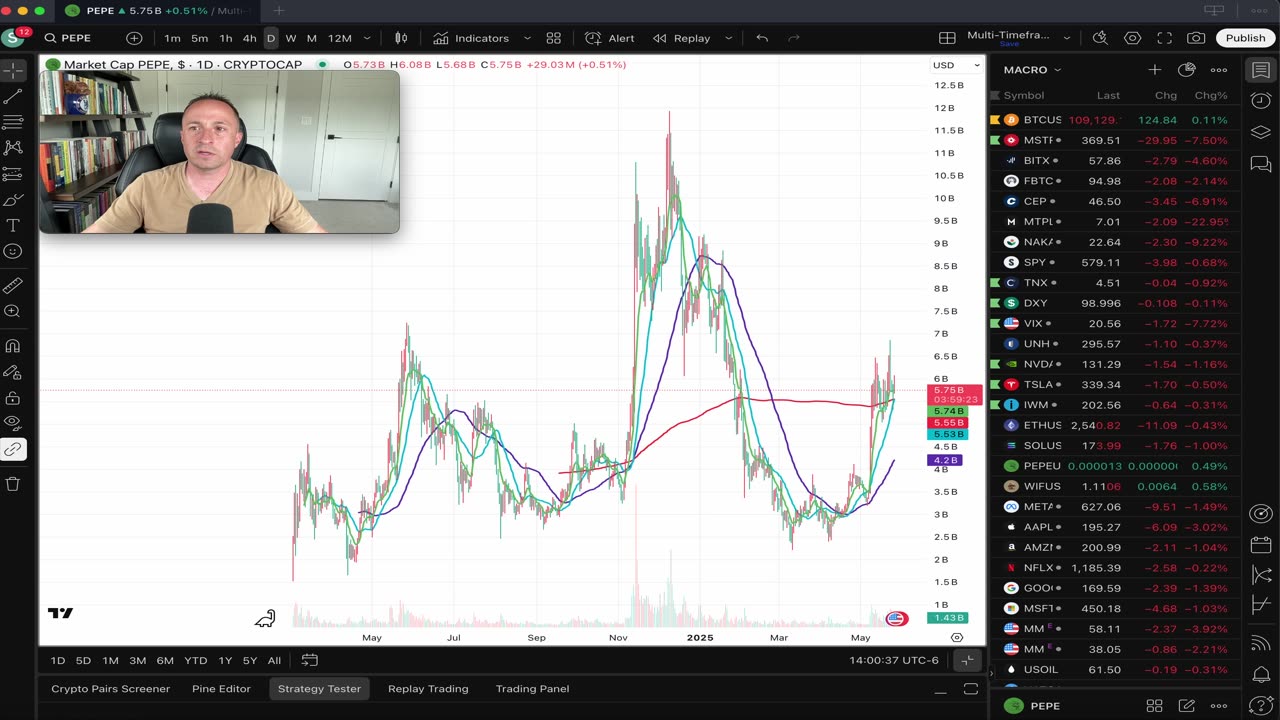This screenshot has width=1280, height=720.
Task: Open the emoji icons tool
Action: 13,252
